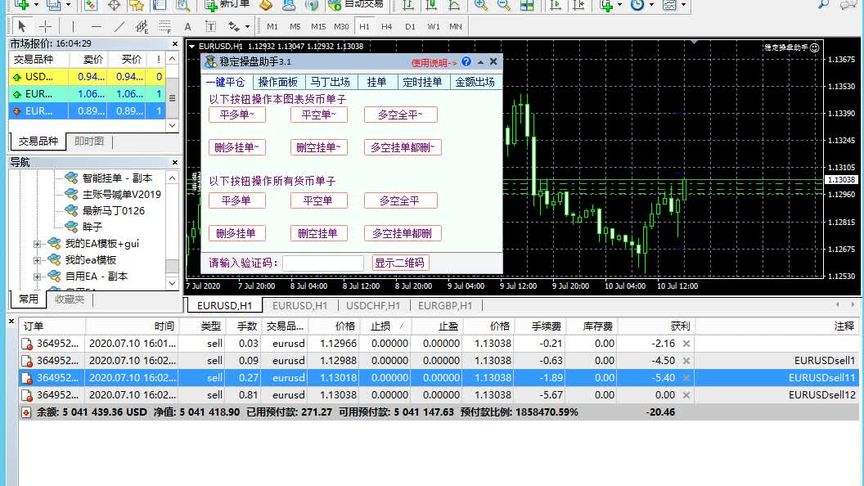Close the EURUSDsell12 order with its x
864x486 pixels.
point(687,395)
